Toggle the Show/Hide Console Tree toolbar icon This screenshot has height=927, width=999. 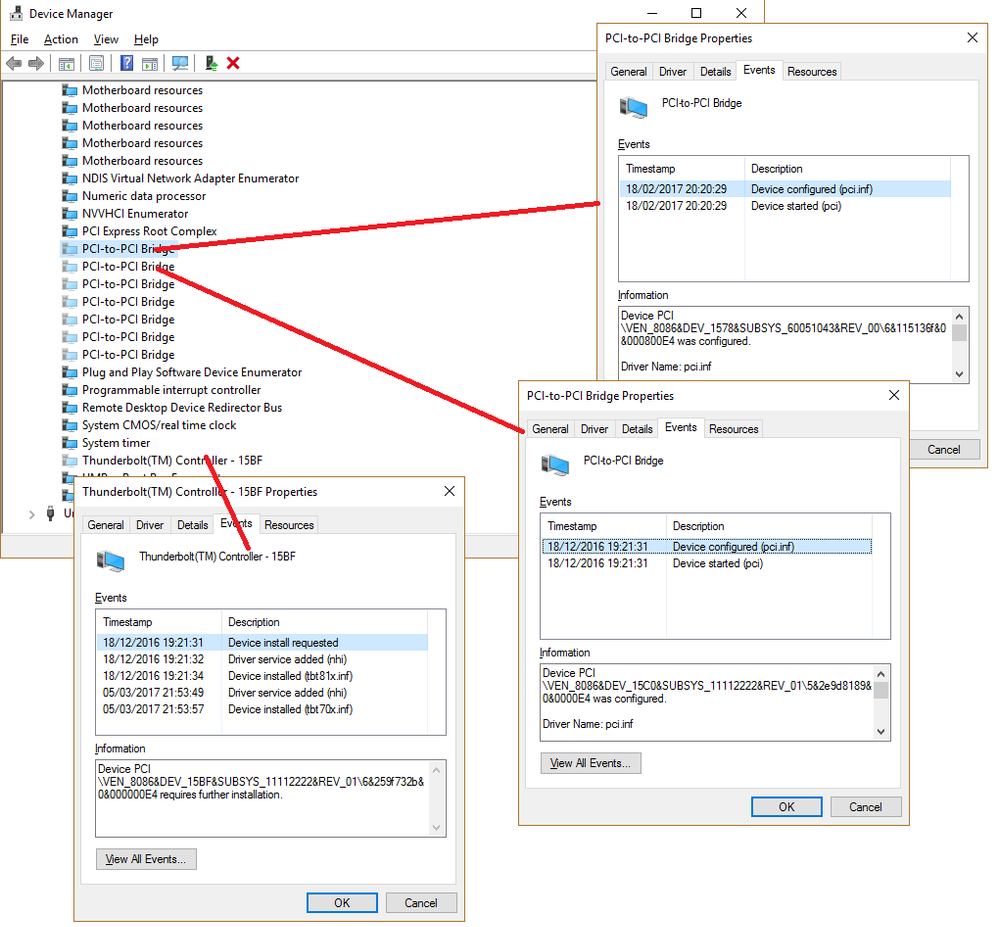pos(66,63)
